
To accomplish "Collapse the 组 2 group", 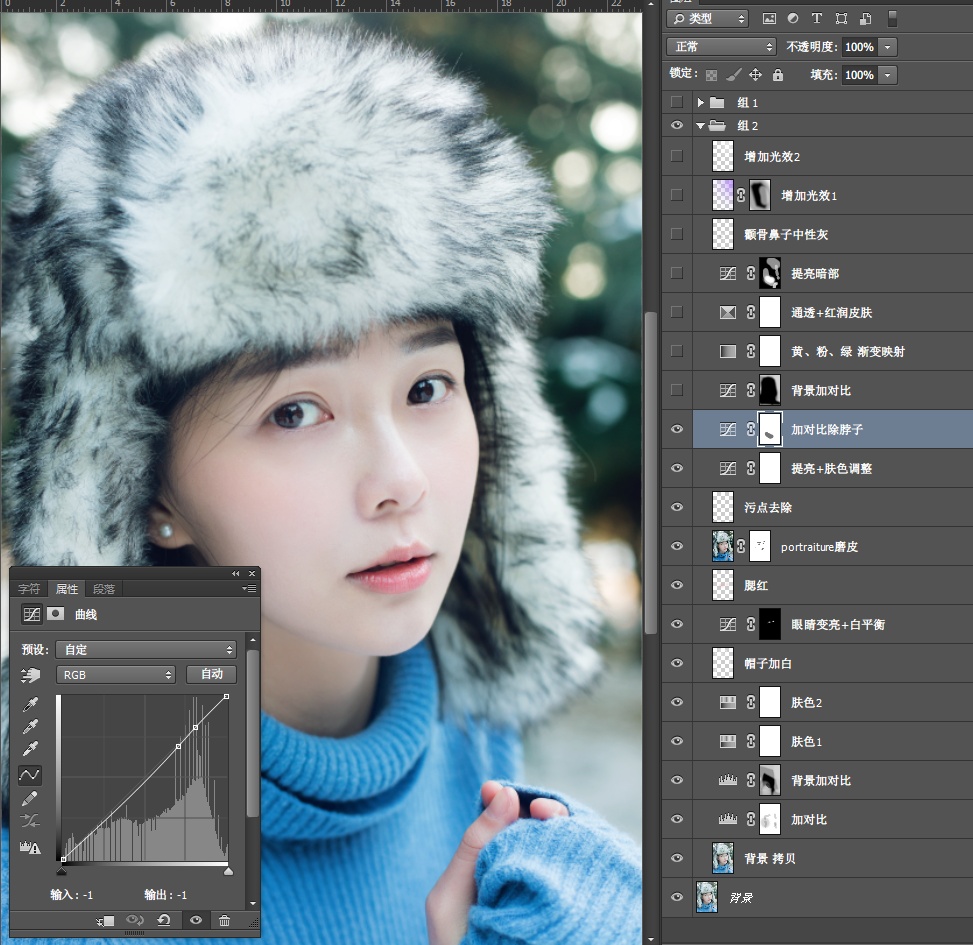I will (x=700, y=126).
